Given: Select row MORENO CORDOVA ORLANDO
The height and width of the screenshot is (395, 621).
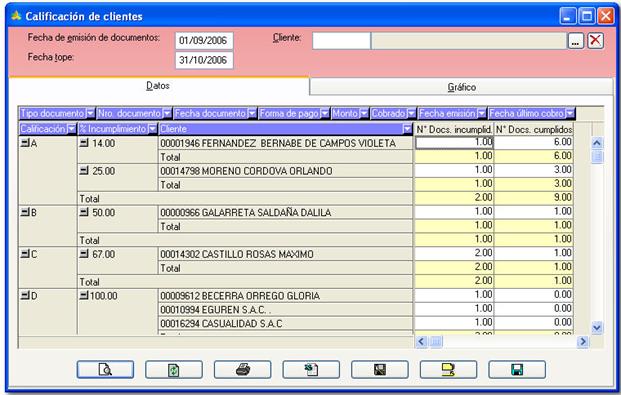Looking at the screenshot, I should coord(285,171).
